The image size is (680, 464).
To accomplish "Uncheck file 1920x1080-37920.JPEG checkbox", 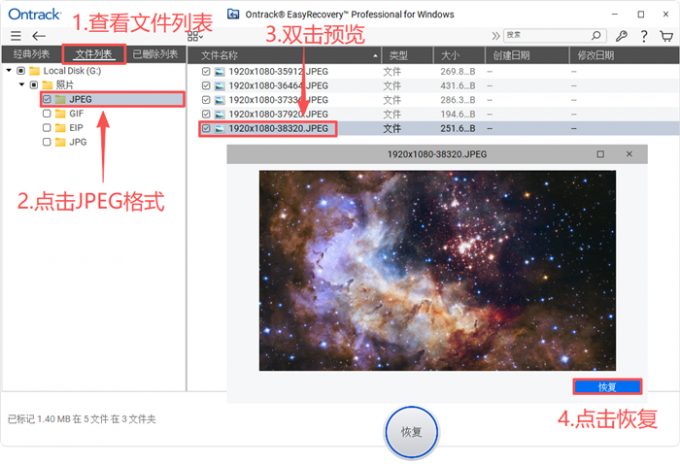I will 206,114.
